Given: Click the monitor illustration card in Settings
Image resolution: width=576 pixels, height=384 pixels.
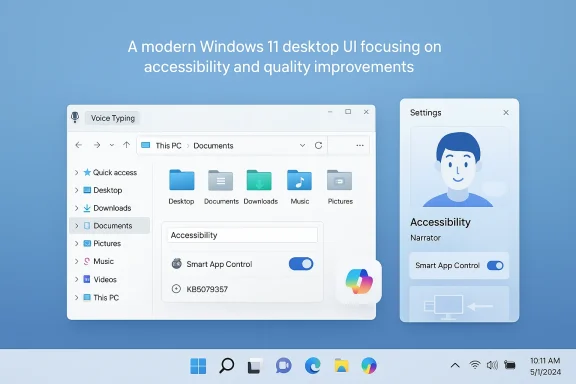Looking at the screenshot, I should click(x=459, y=304).
